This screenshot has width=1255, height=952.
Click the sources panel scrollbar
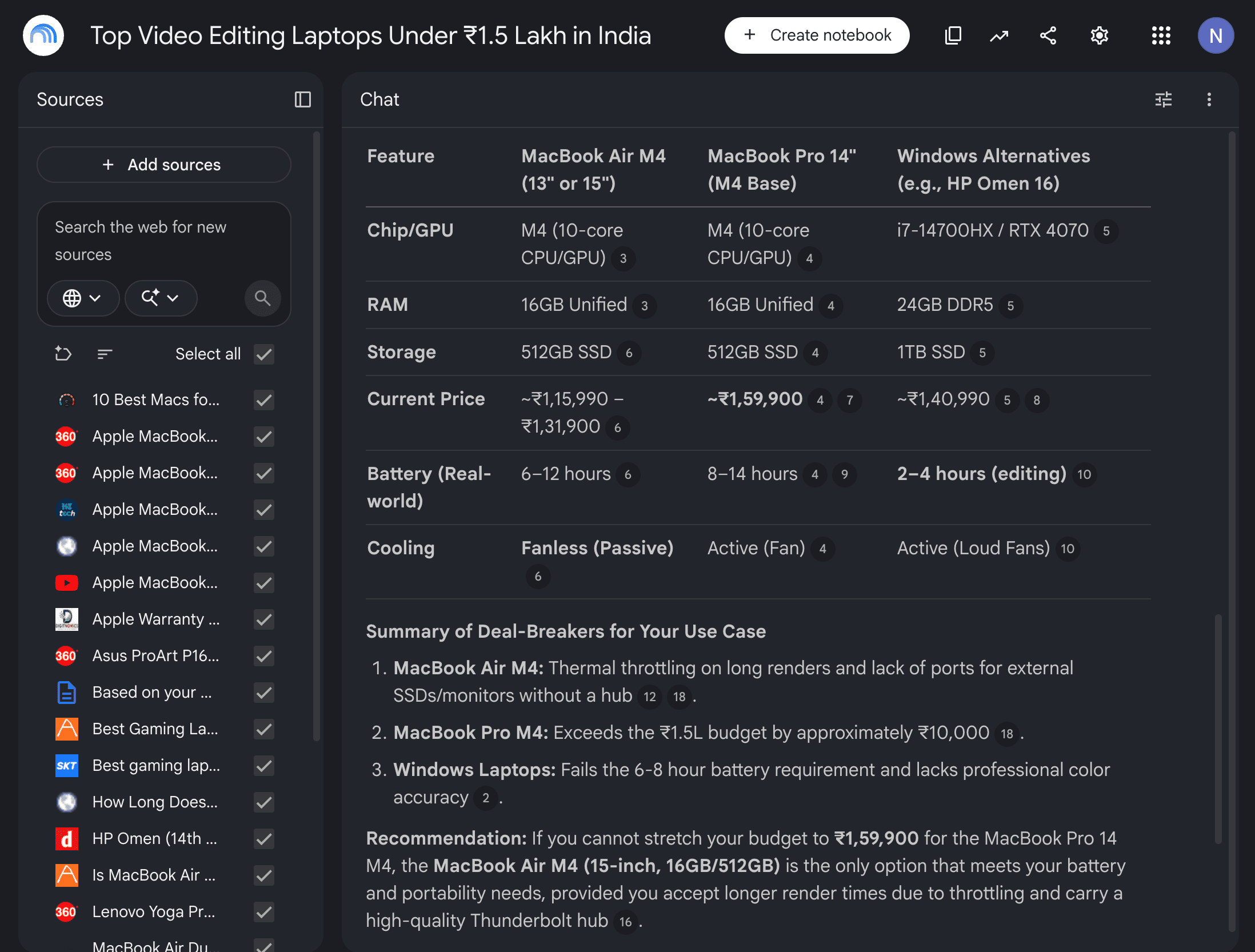point(317,436)
